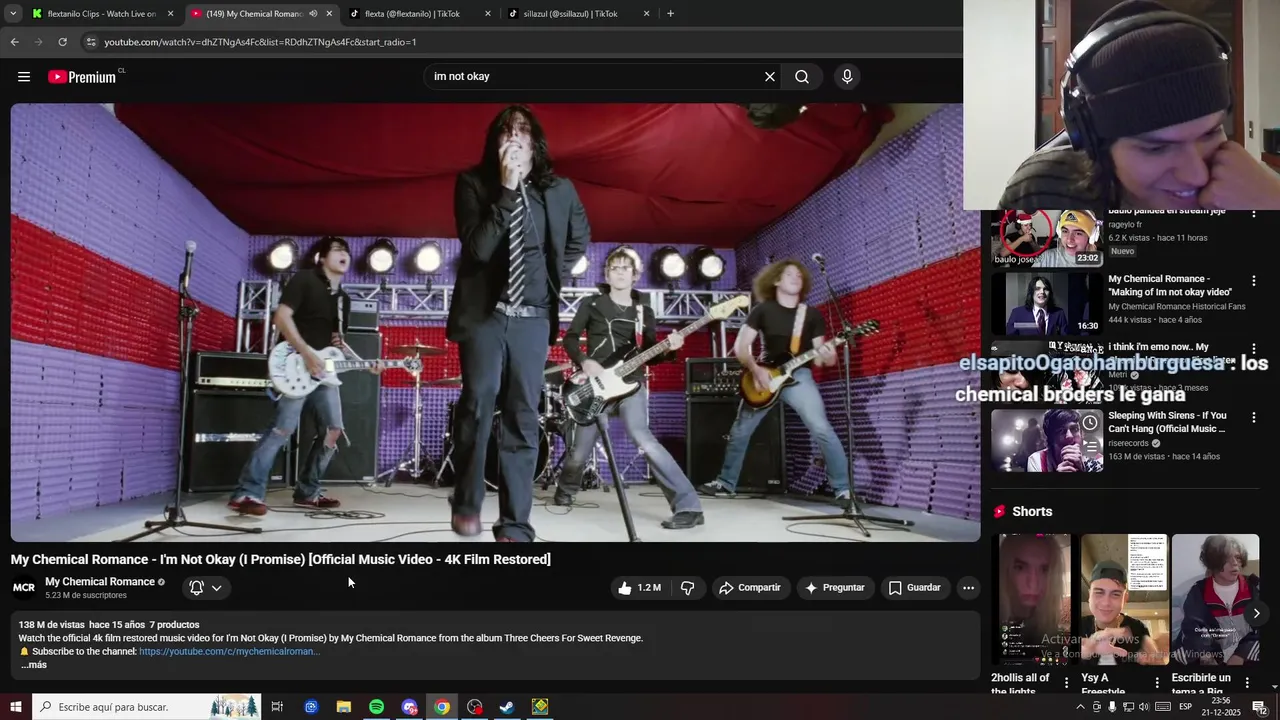The height and width of the screenshot is (720, 1280).
Task: Open the Ysy A Freestyle short thumbnail
Action: pos(1124,600)
